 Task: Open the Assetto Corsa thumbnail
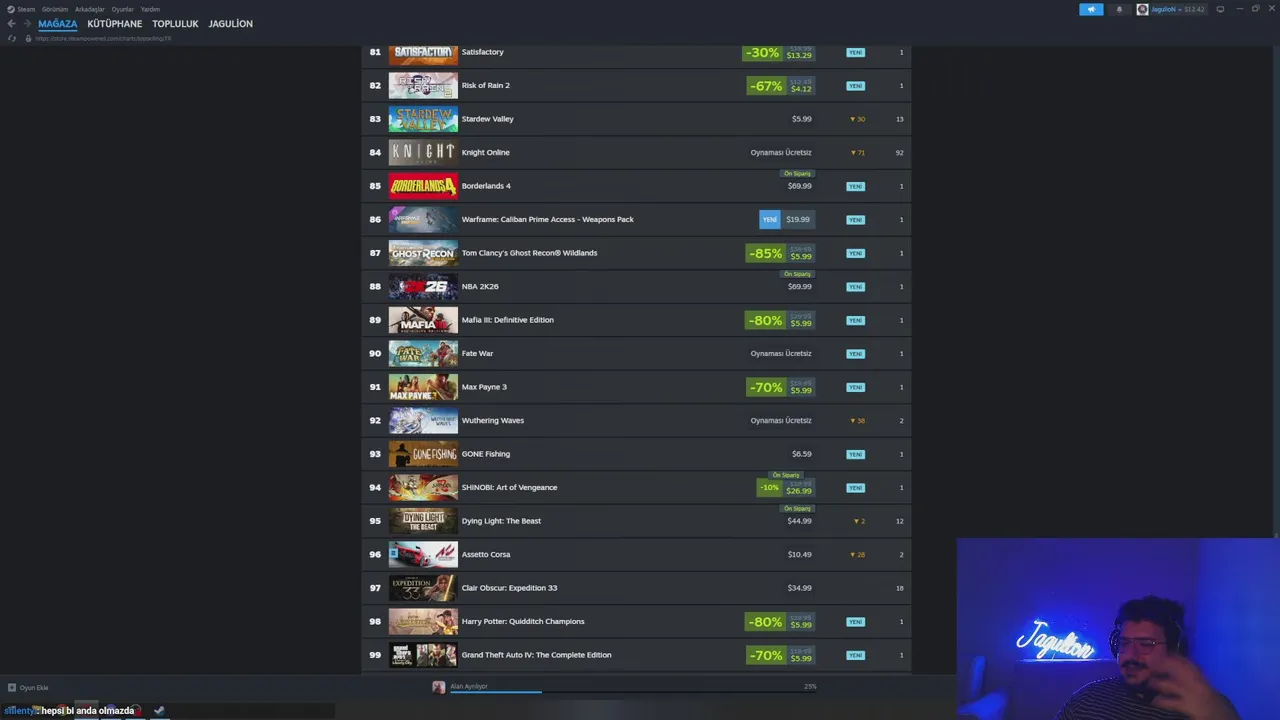pyautogui.click(x=423, y=554)
